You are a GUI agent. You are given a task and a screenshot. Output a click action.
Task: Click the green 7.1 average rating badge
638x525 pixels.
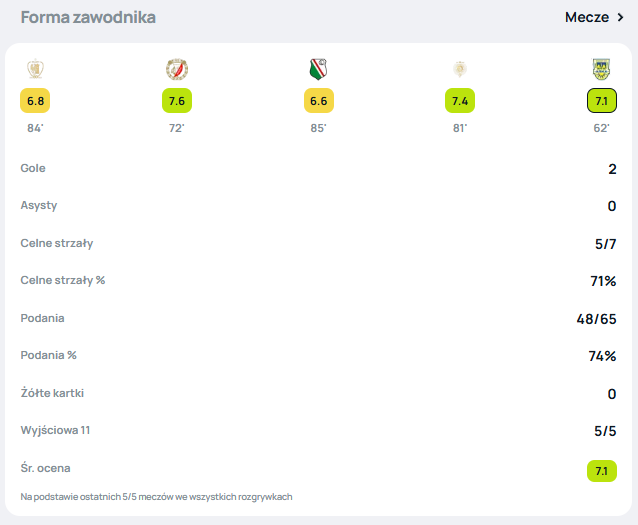point(602,471)
